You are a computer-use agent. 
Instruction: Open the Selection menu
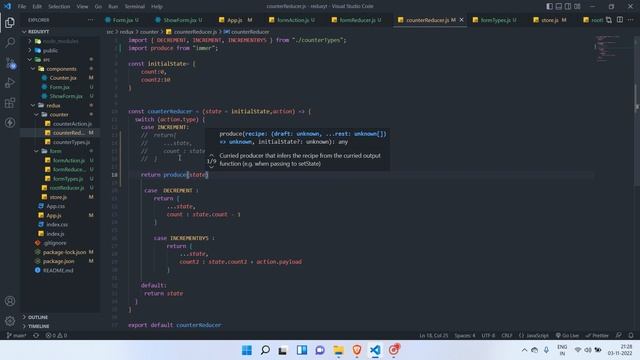pyautogui.click(x=59, y=7)
